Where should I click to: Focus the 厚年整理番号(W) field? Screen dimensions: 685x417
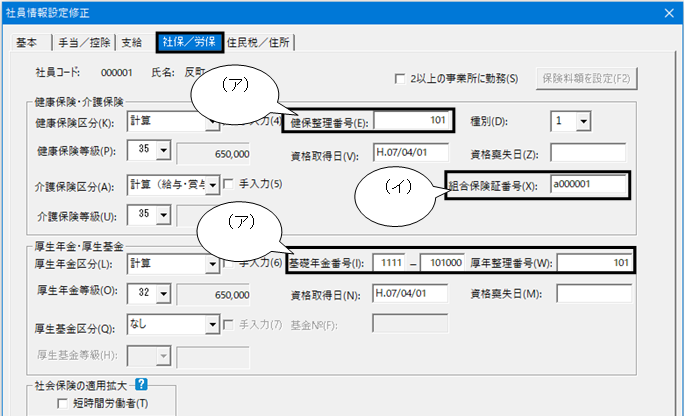pyautogui.click(x=594, y=263)
